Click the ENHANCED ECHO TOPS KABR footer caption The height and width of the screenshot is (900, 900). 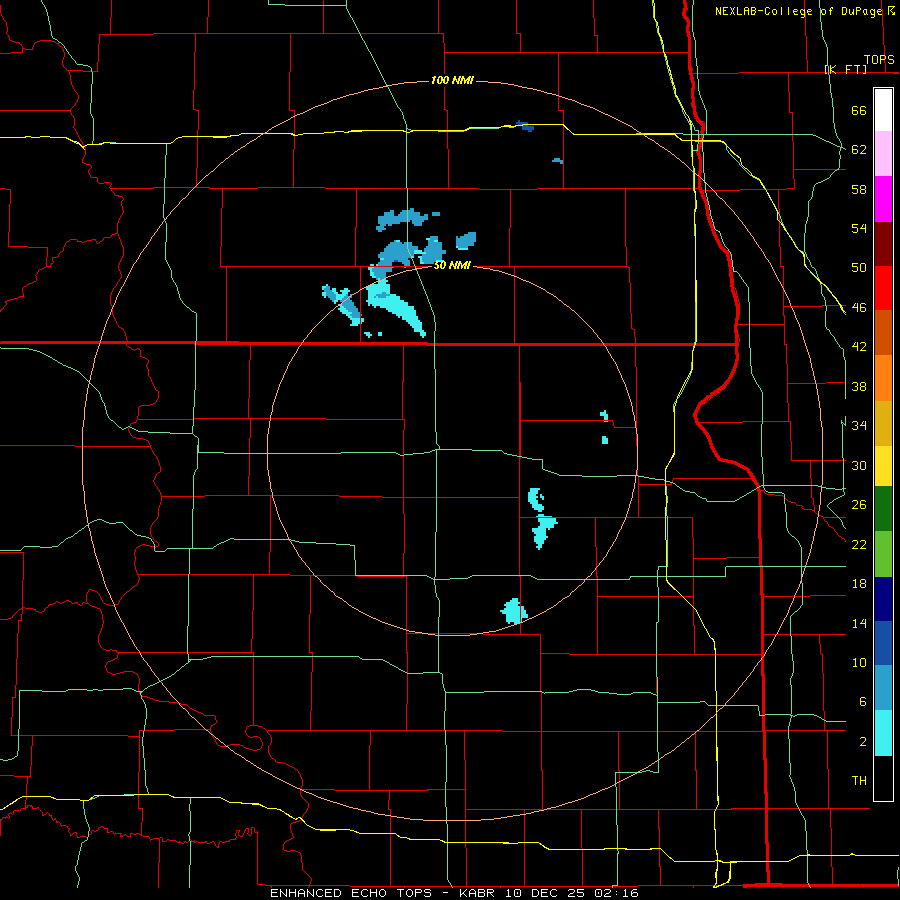click(454, 893)
